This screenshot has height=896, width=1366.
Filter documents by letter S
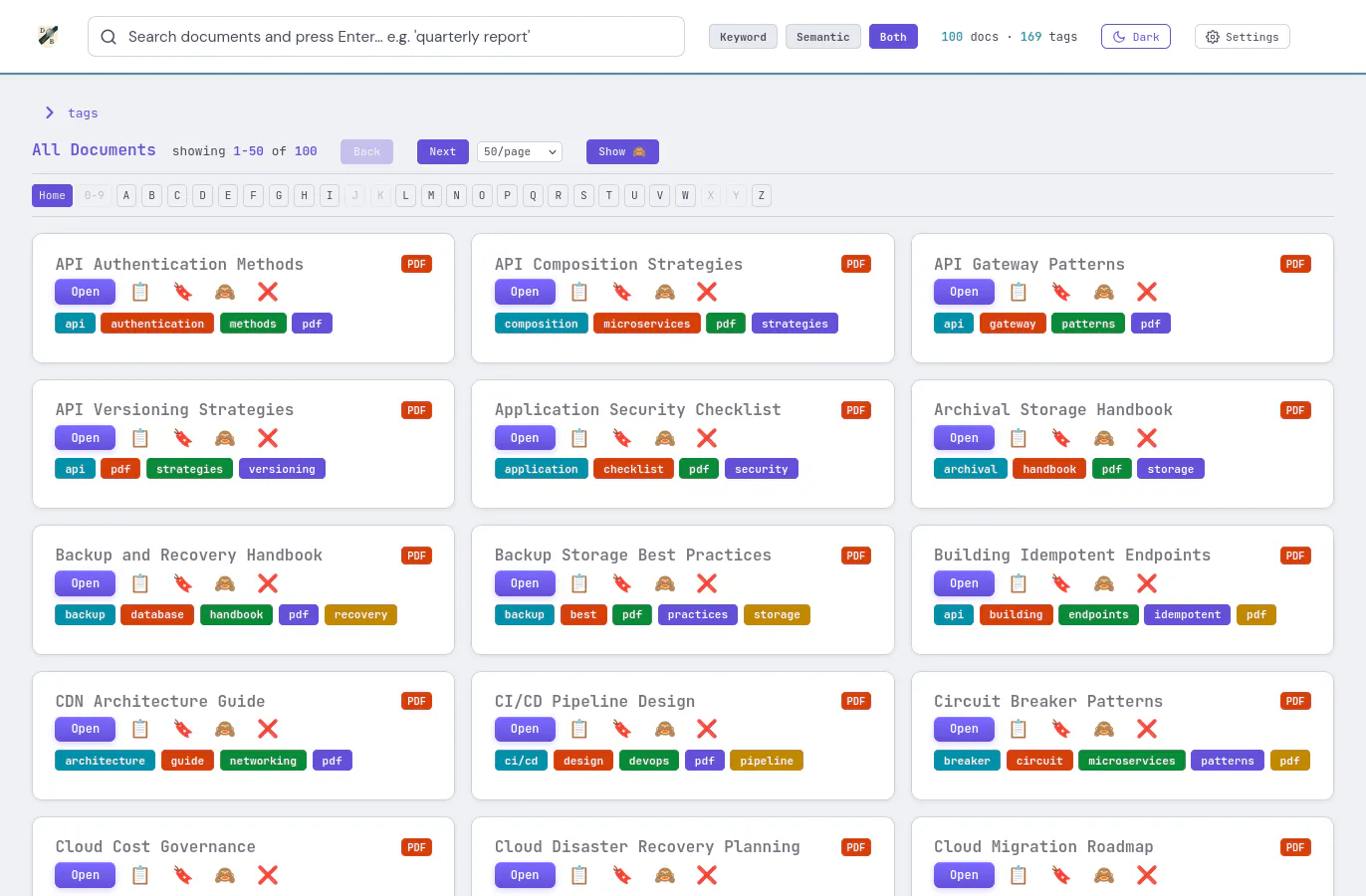click(583, 195)
